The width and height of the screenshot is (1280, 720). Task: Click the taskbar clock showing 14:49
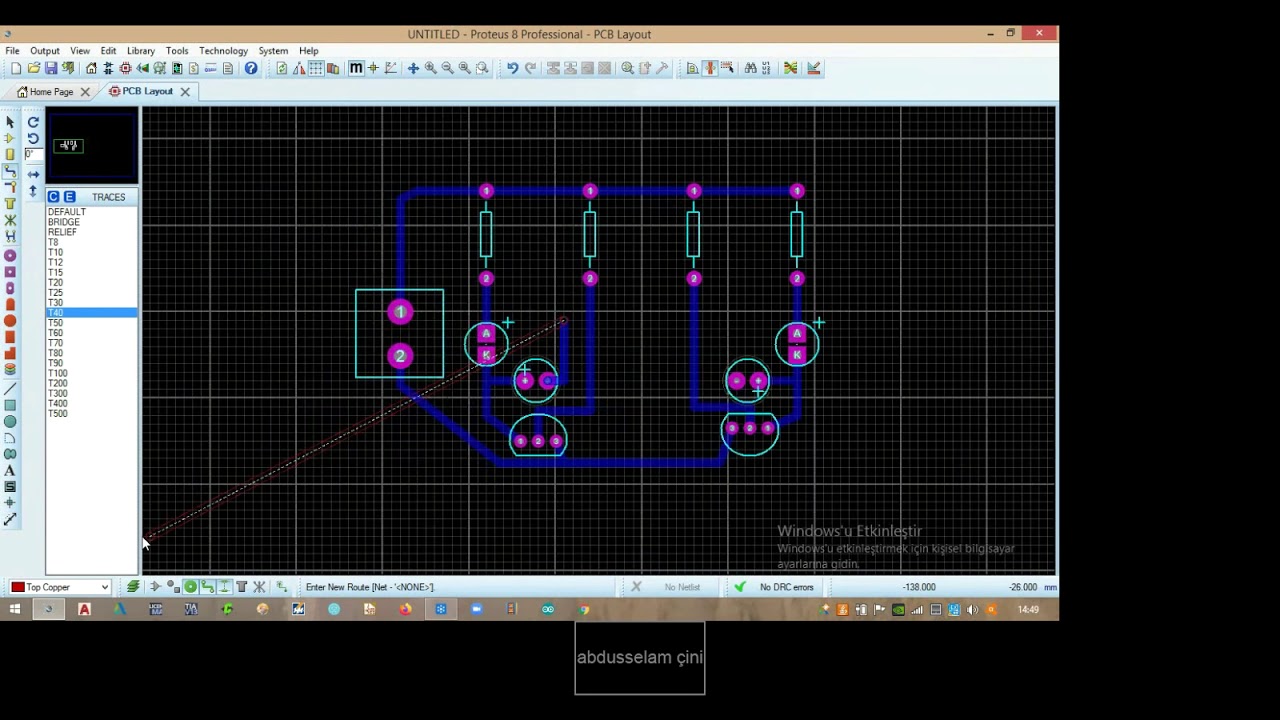click(1028, 609)
